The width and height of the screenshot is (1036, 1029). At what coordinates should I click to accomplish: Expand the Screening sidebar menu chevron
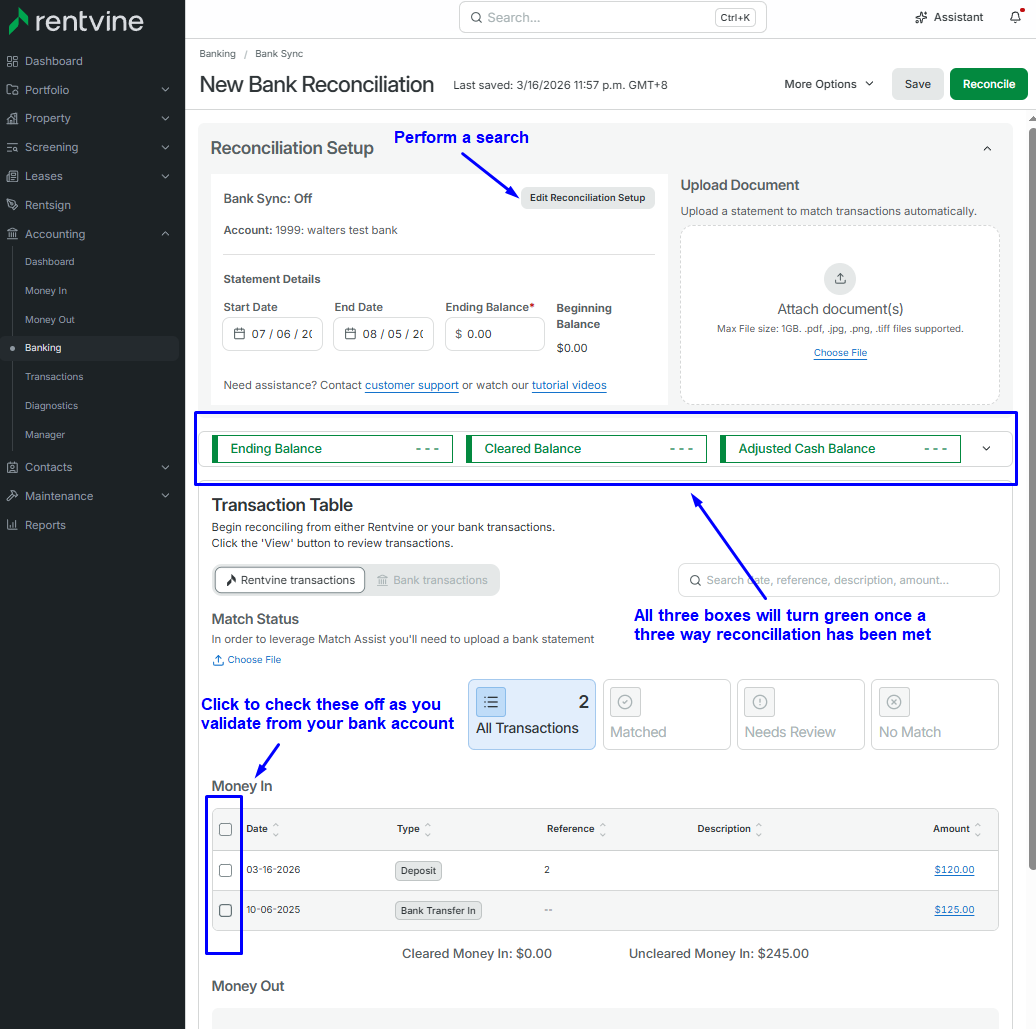[165, 147]
